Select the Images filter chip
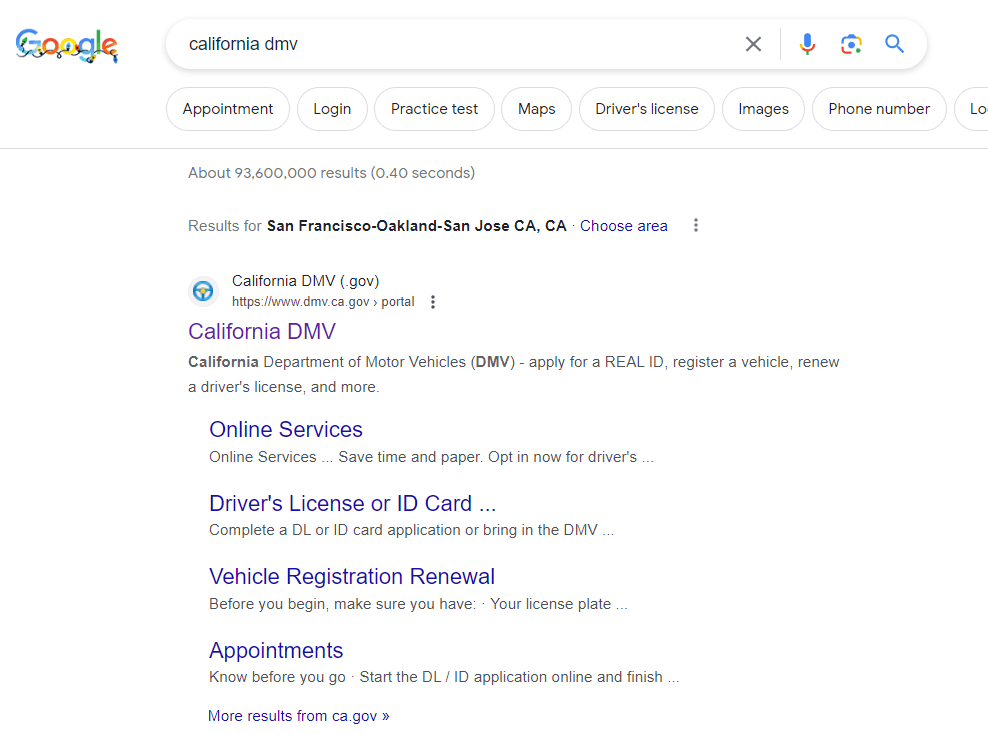Screen dimensions: 988x734 point(764,109)
